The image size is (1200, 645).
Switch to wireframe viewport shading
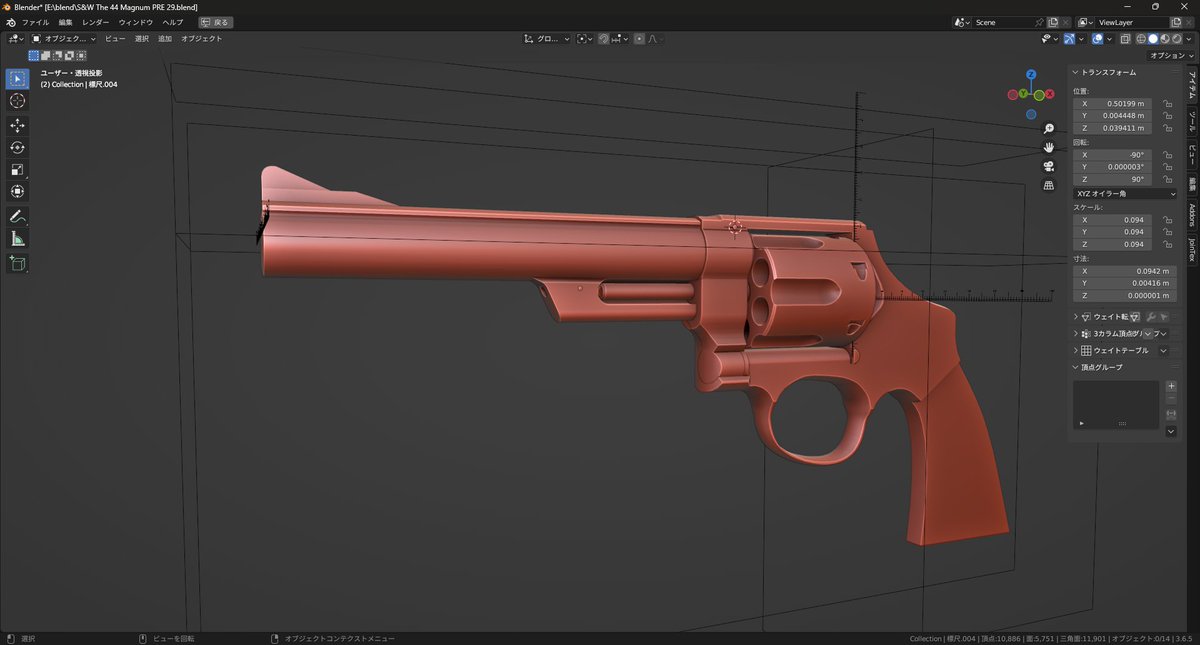(1141, 39)
